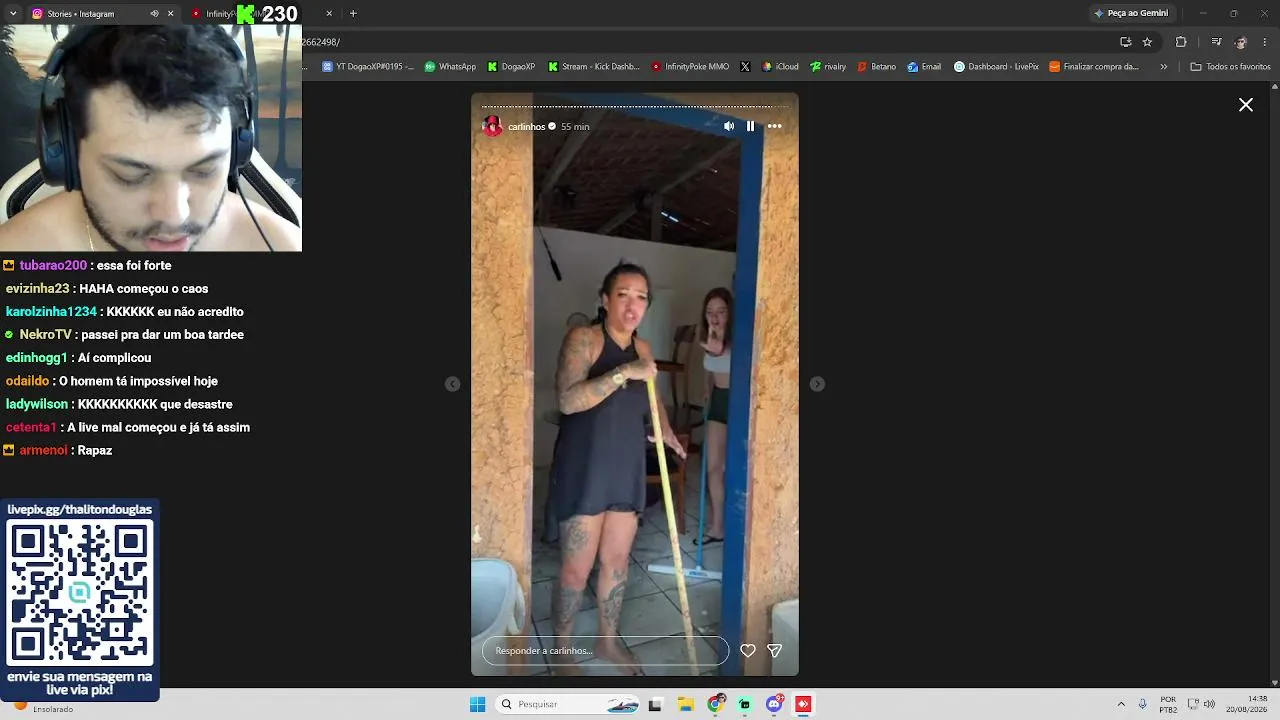The height and width of the screenshot is (720, 1280).
Task: Open the Dashboard - LivePix bookmark
Action: pos(996,67)
